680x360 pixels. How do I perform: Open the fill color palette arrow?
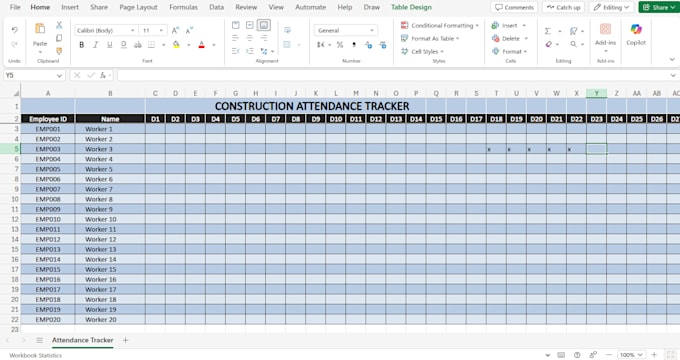[x=189, y=45]
